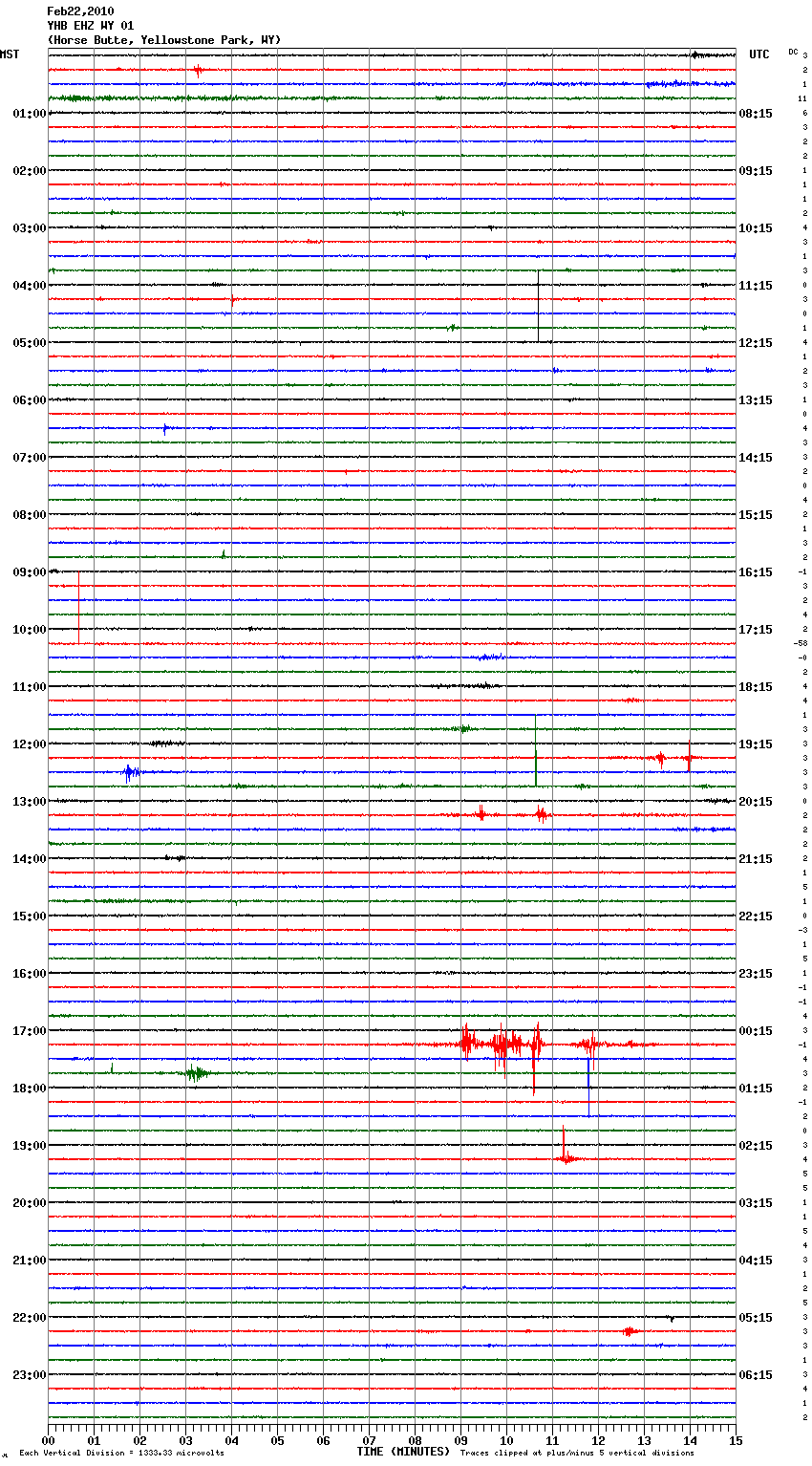
Task: Click the DC column header
Action: click(793, 51)
